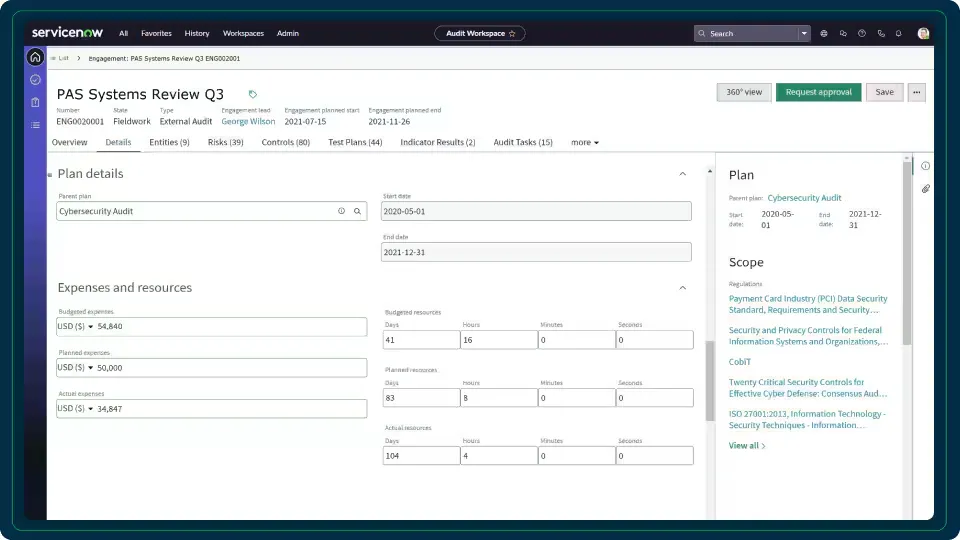Viewport: 960px width, 540px height.
Task: Favorite Audit Workspace with star icon
Action: click(512, 34)
